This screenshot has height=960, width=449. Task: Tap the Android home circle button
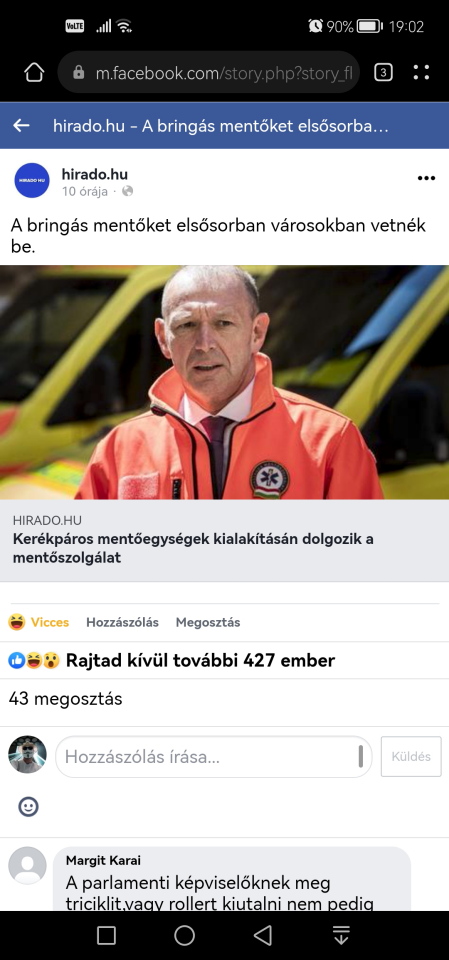click(x=184, y=935)
